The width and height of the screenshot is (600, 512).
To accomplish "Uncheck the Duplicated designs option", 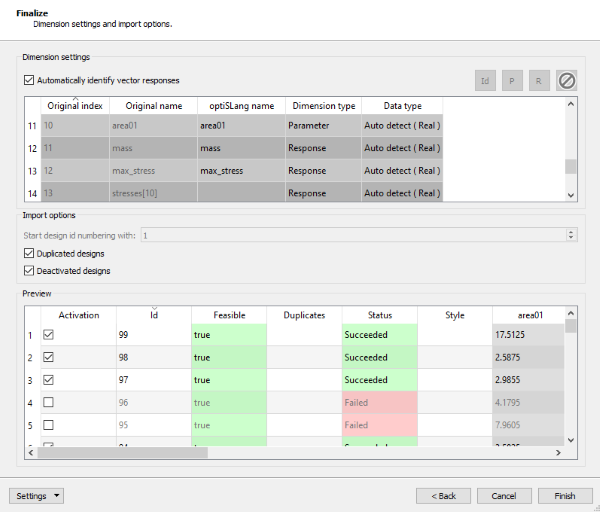I will point(29,253).
